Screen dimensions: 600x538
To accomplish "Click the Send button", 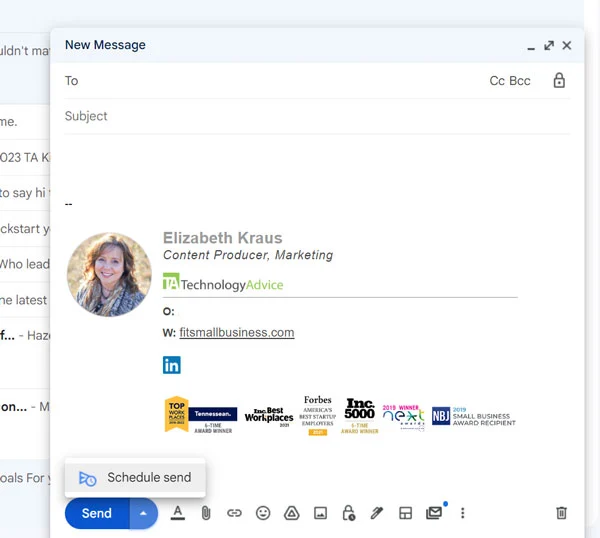I will pyautogui.click(x=97, y=513).
